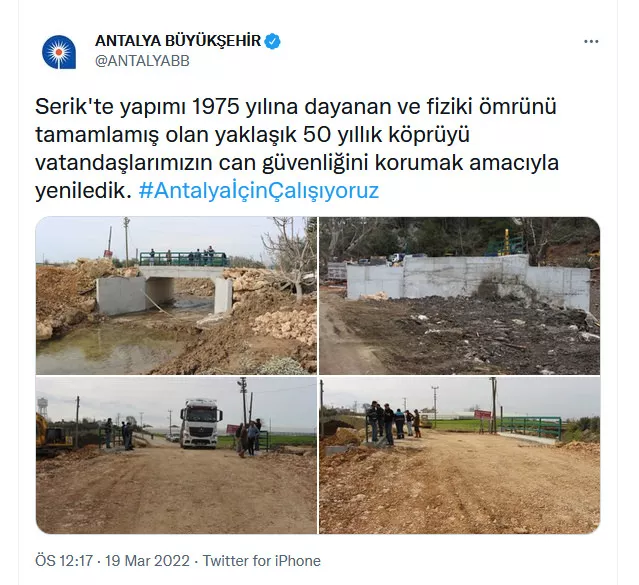
Task: Click the ANTALYA BÜYÜKŞEHİR account name
Action: pos(178,41)
